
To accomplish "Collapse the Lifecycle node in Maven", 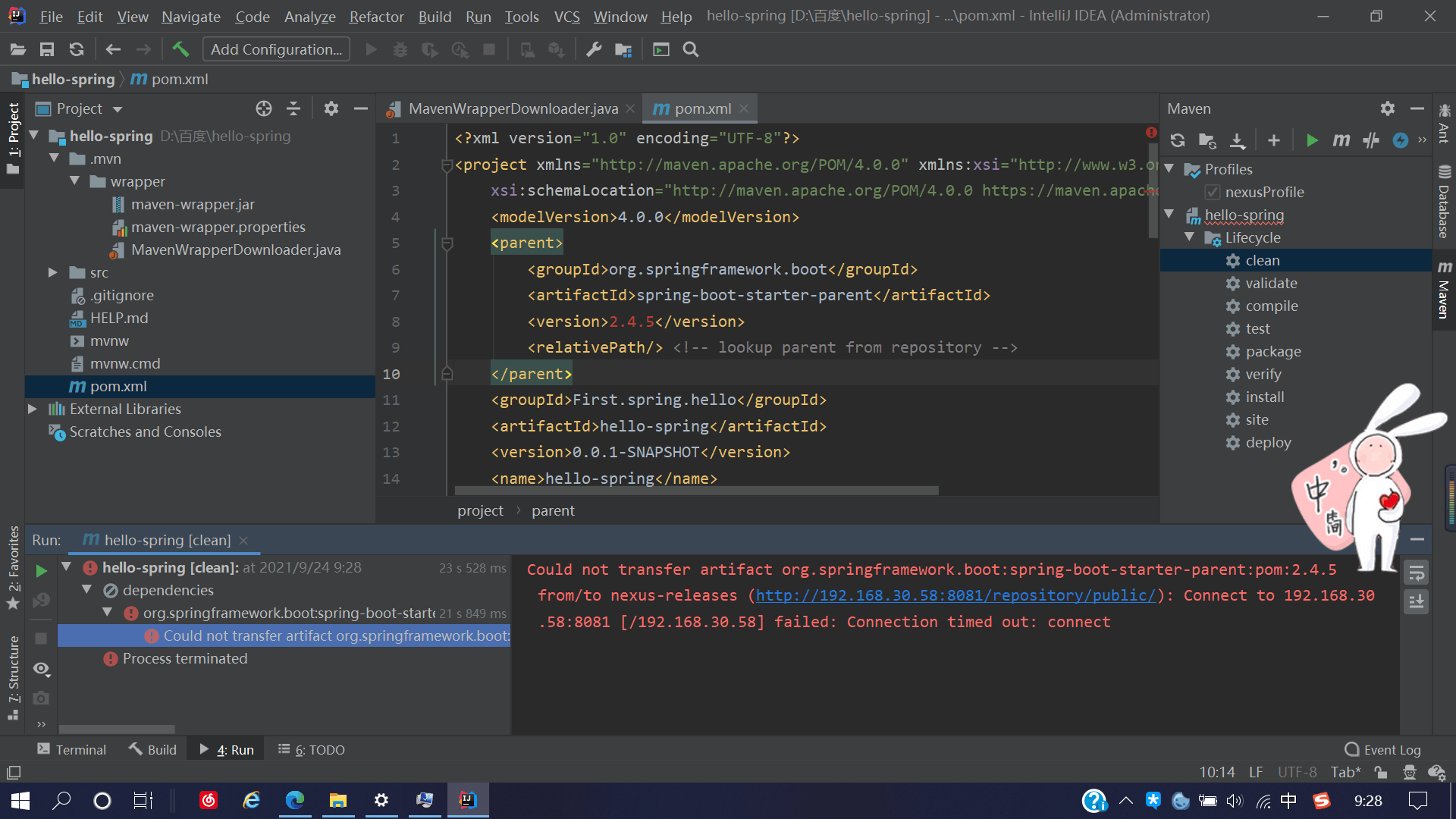I will pyautogui.click(x=1190, y=237).
